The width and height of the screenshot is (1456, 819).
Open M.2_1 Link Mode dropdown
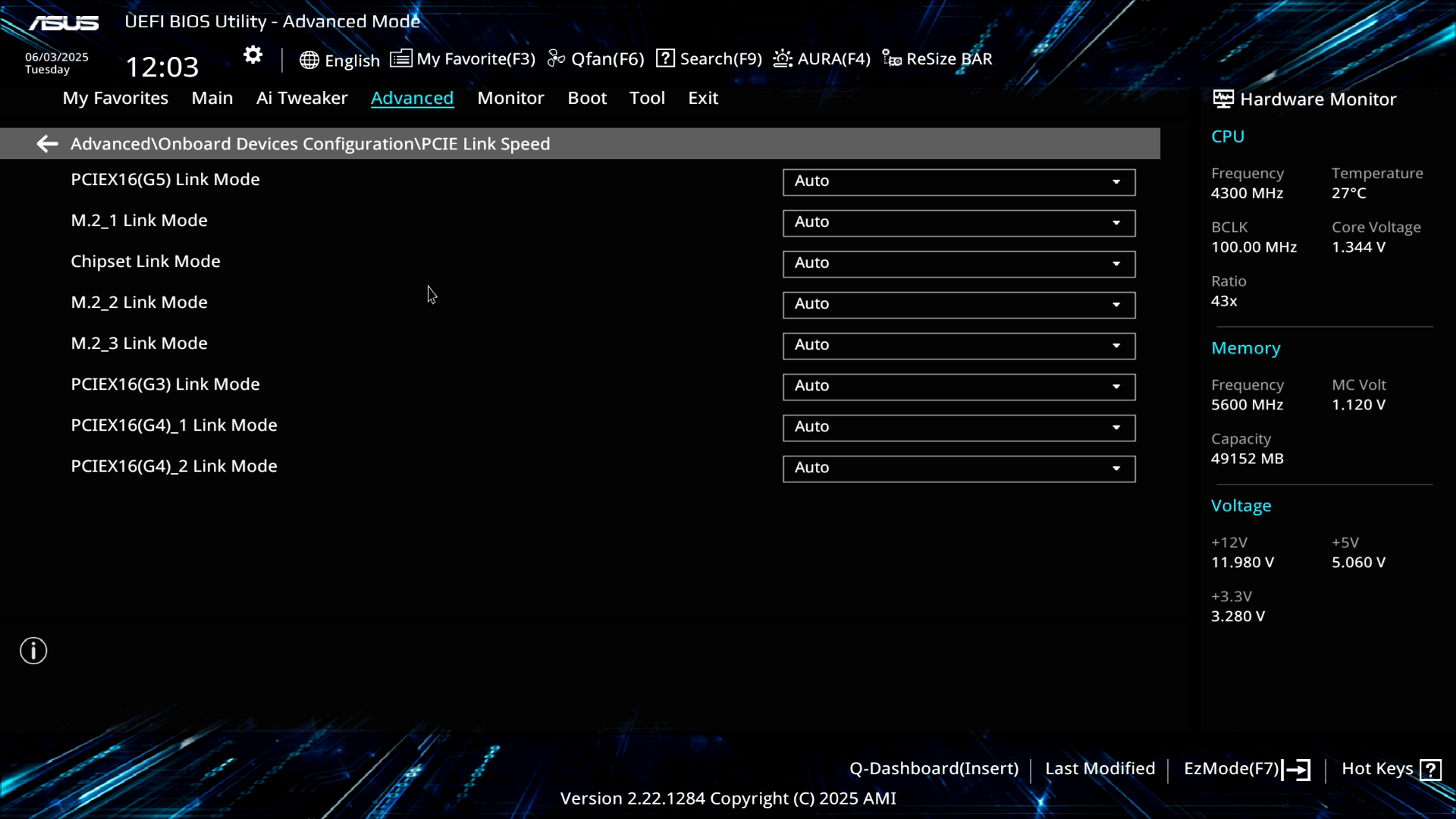959,223
